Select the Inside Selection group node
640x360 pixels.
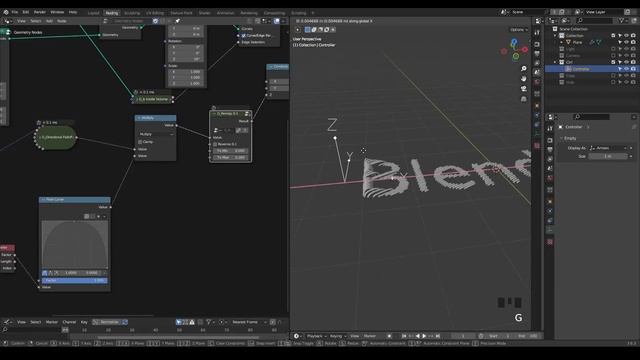click(x=153, y=99)
